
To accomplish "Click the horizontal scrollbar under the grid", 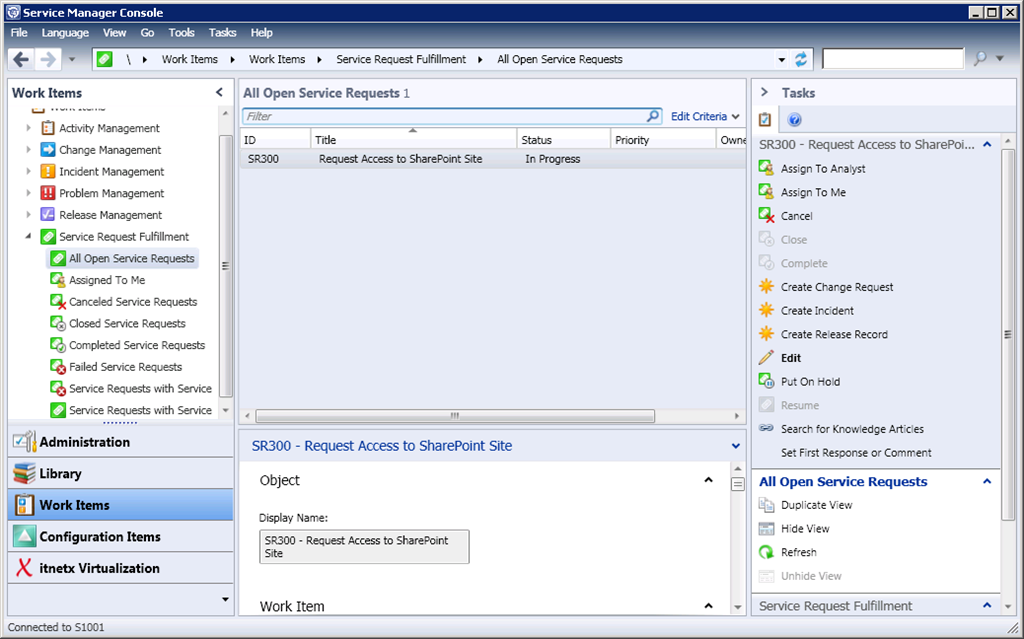I will (x=455, y=416).
